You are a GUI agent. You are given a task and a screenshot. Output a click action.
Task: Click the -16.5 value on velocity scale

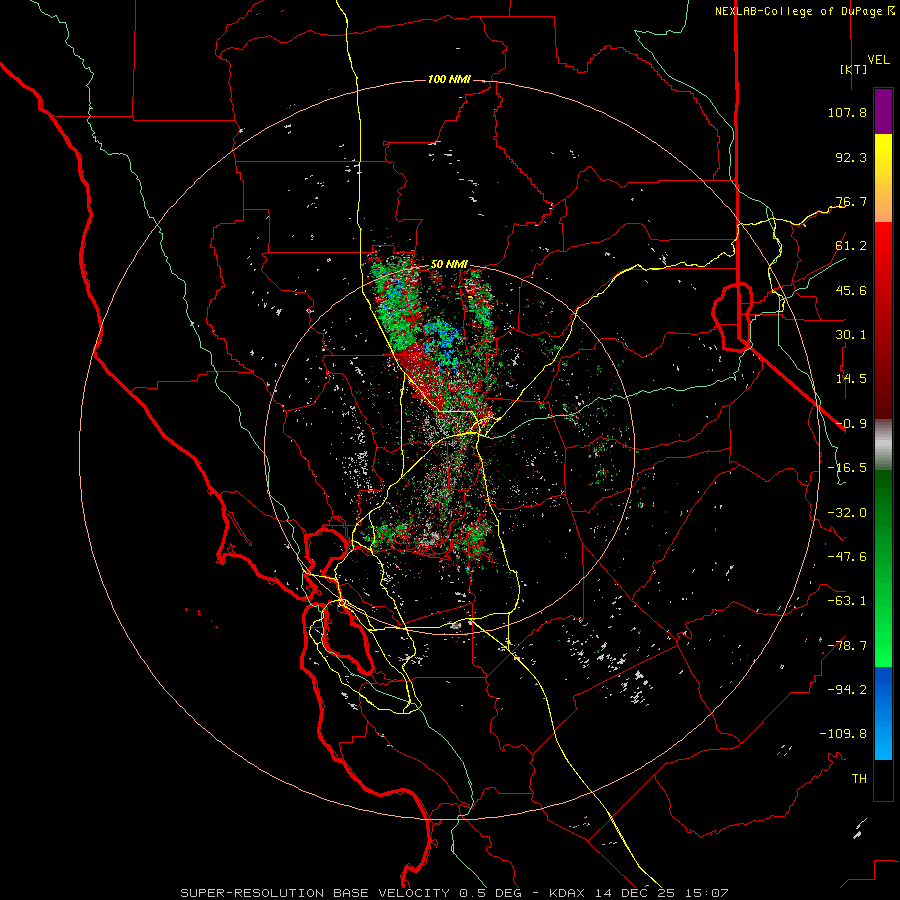click(x=847, y=468)
